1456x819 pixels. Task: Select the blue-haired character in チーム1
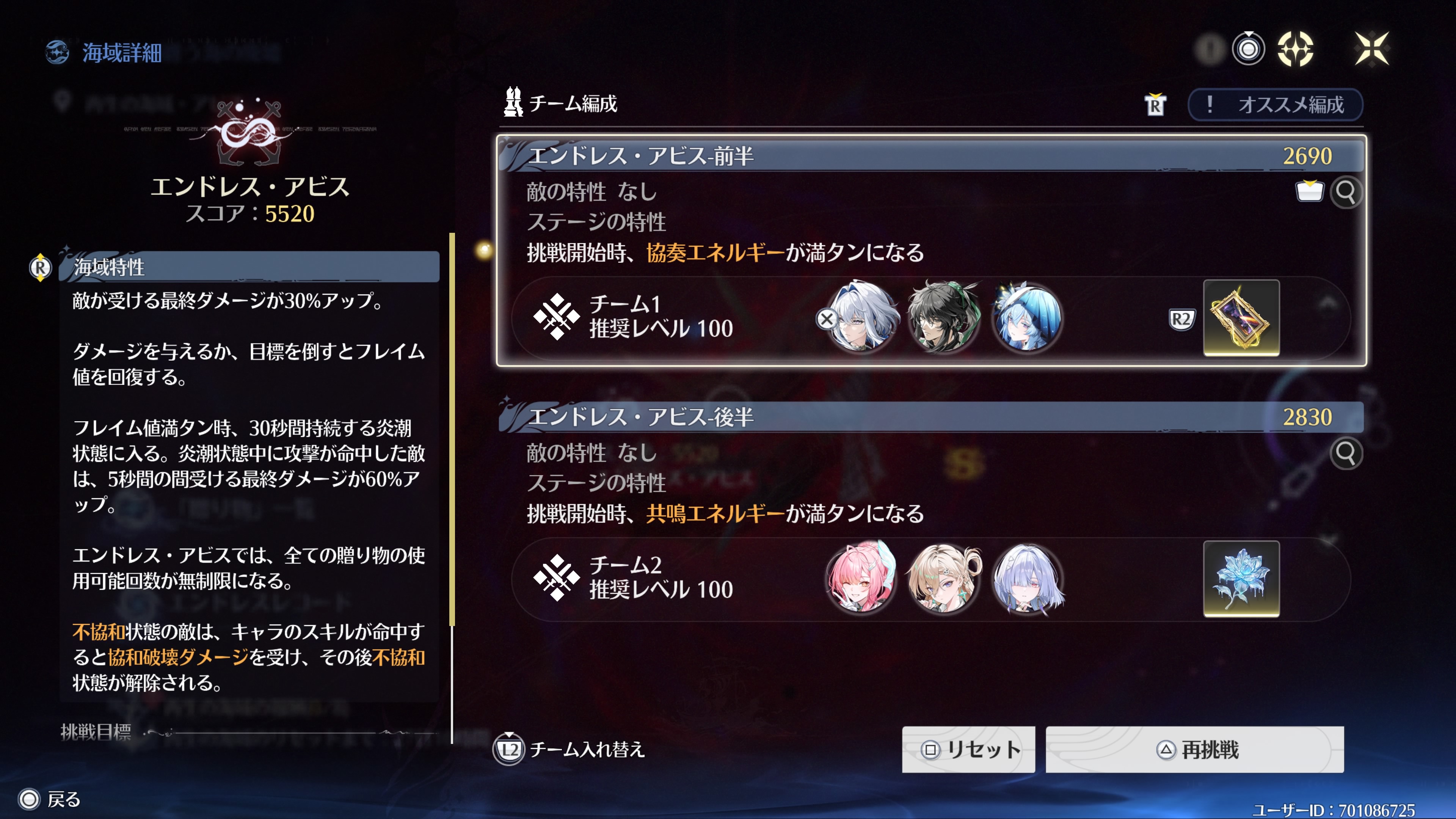coord(1026,317)
